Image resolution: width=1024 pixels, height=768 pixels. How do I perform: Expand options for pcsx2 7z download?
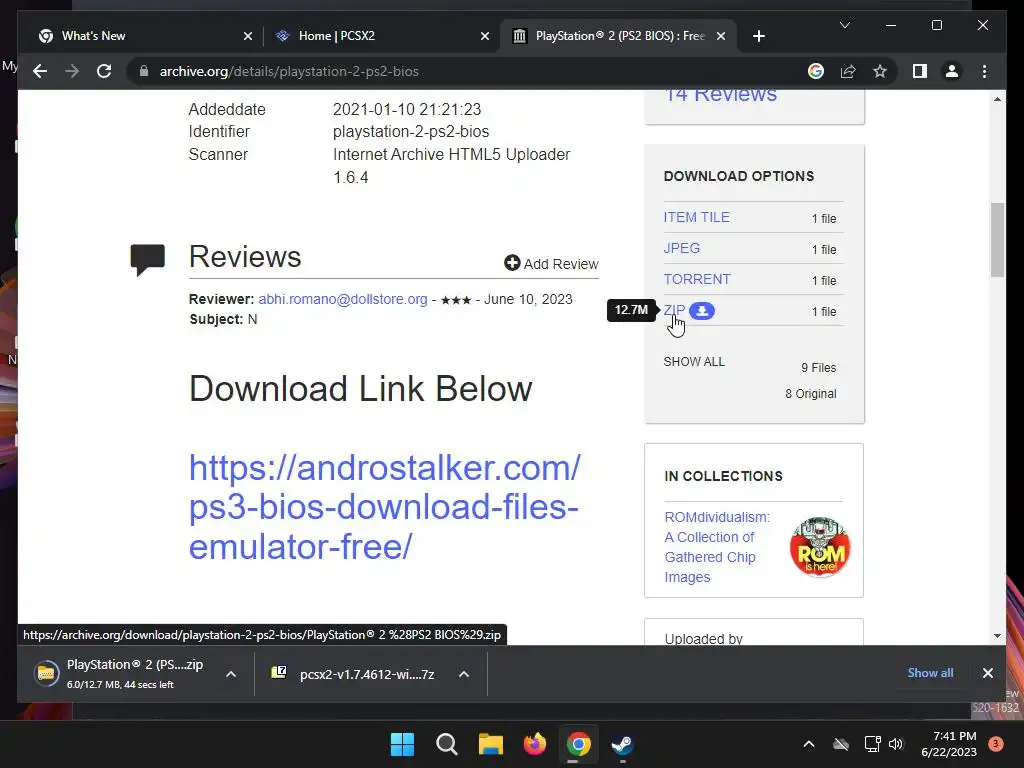[x=464, y=674]
